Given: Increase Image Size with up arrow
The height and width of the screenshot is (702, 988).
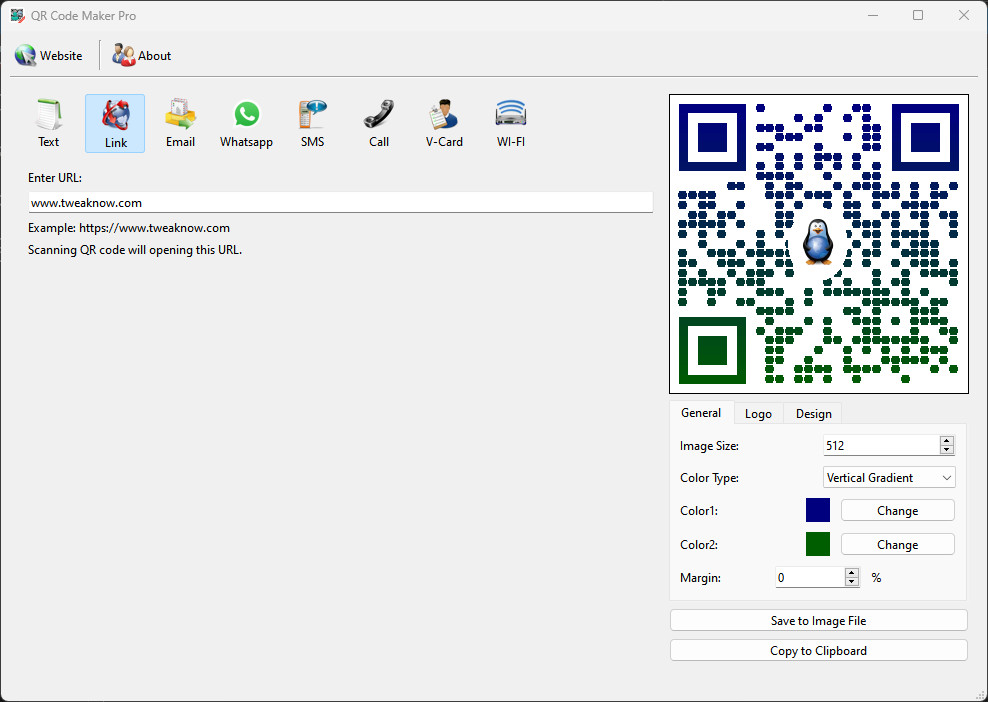Looking at the screenshot, I should (x=946, y=440).
